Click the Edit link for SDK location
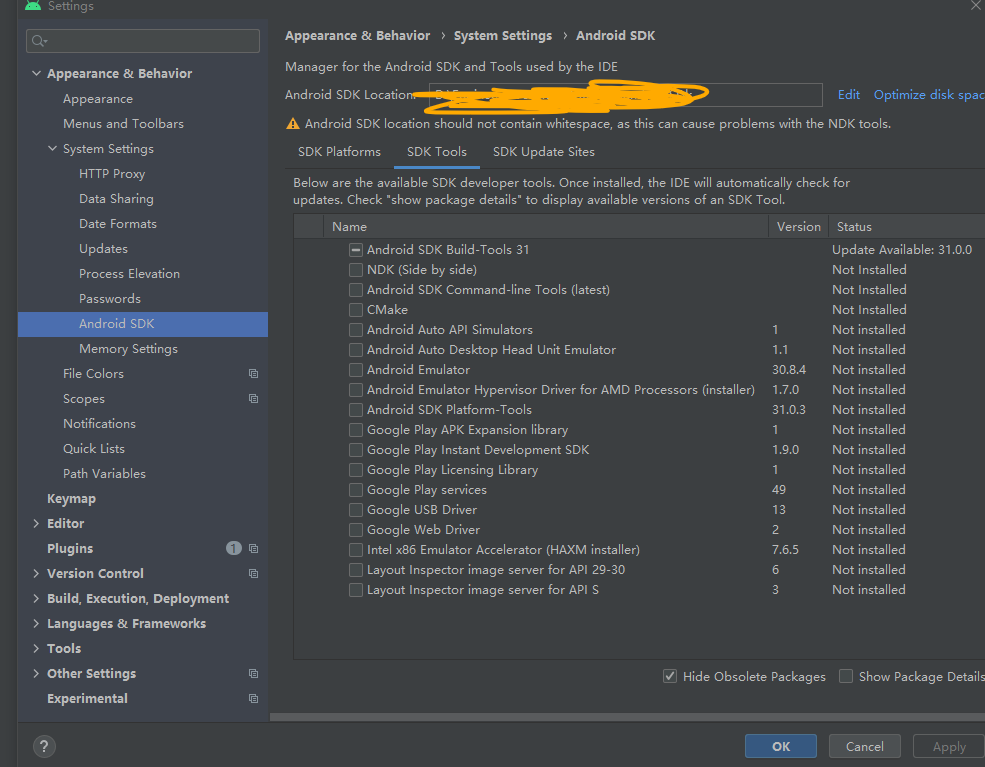This screenshot has width=985, height=767. tap(849, 95)
